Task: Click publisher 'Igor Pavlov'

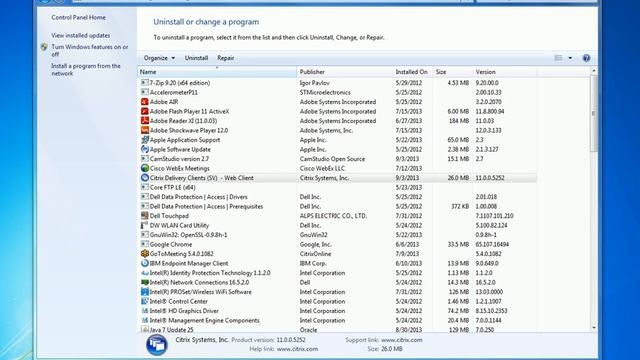Action: (x=314, y=82)
